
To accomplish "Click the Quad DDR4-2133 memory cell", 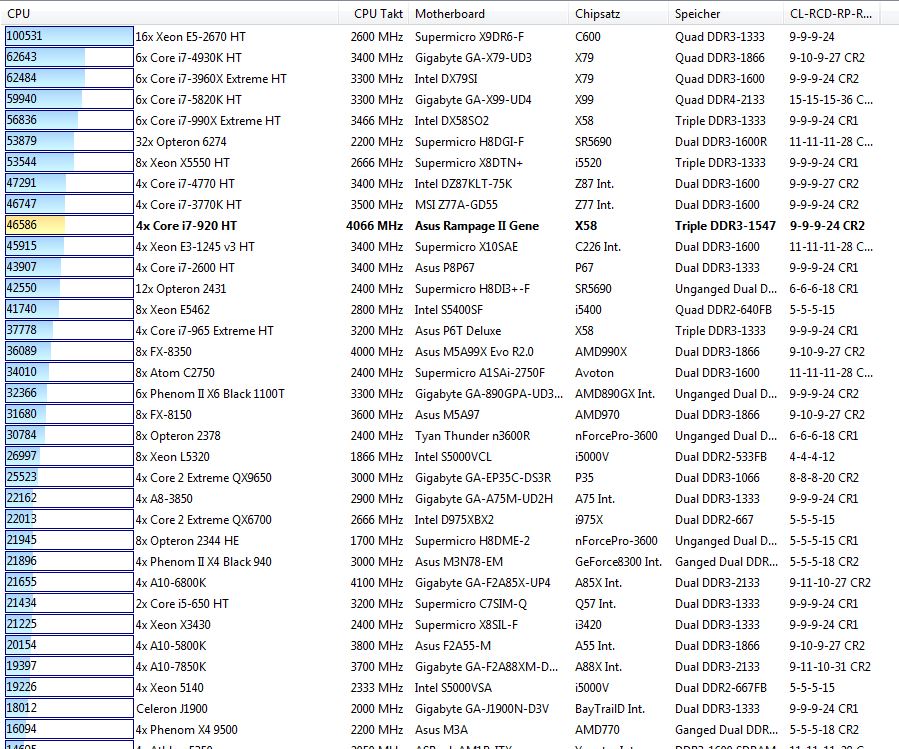I will coord(720,100).
